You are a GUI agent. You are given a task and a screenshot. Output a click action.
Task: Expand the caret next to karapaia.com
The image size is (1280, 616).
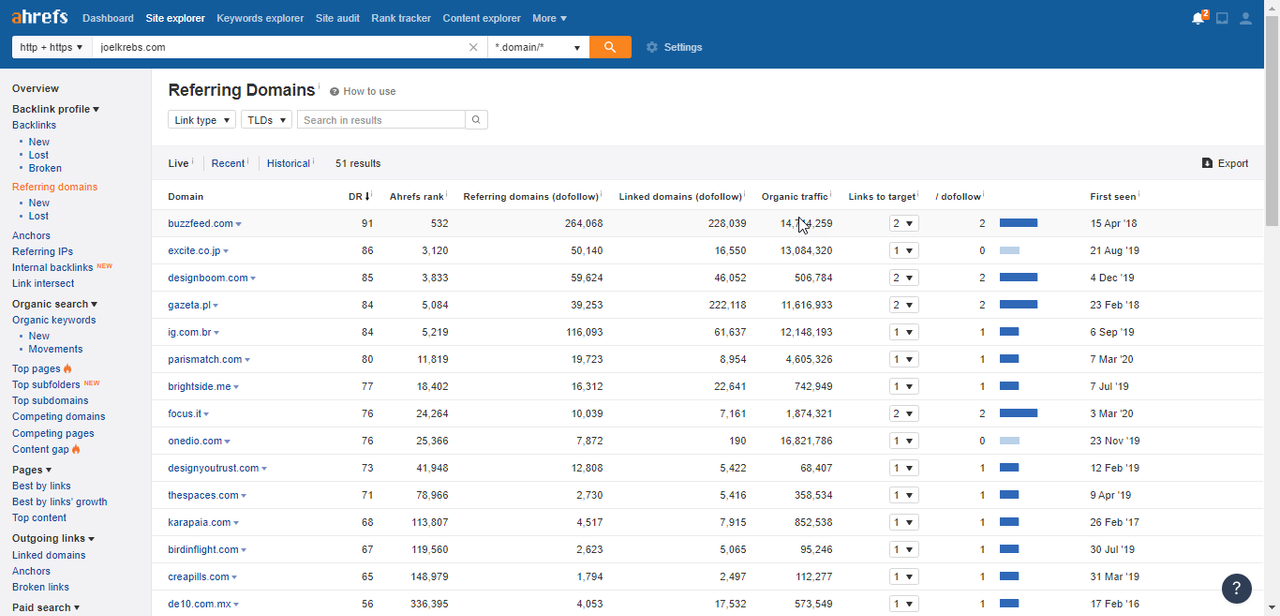(236, 522)
